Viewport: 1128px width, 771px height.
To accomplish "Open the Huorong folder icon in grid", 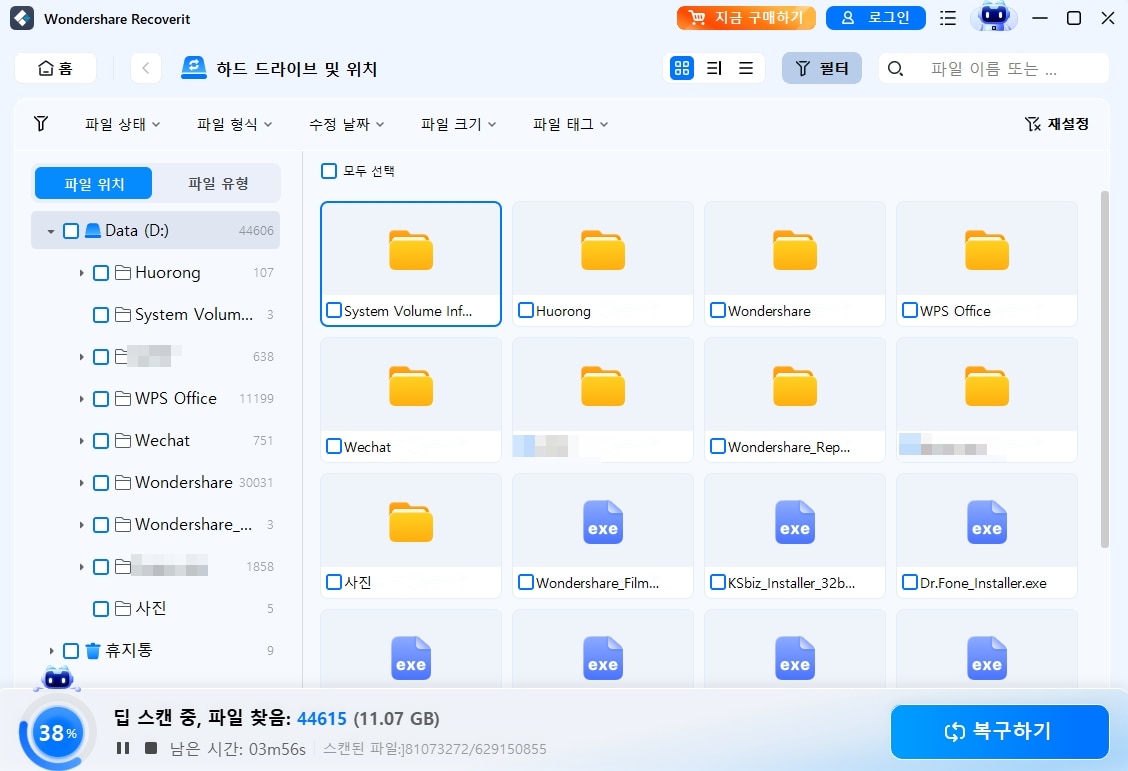I will [x=603, y=250].
